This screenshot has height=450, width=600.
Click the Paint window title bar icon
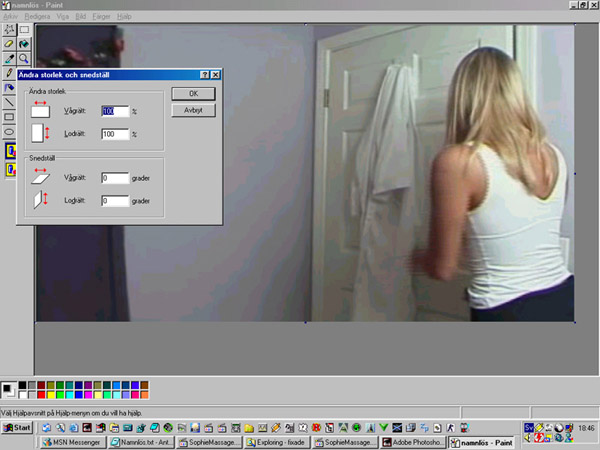click(6, 5)
